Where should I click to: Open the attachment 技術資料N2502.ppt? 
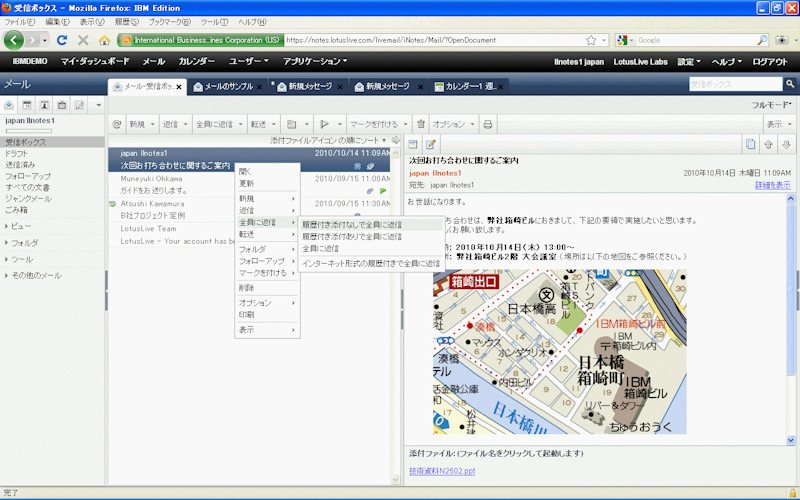(442, 471)
